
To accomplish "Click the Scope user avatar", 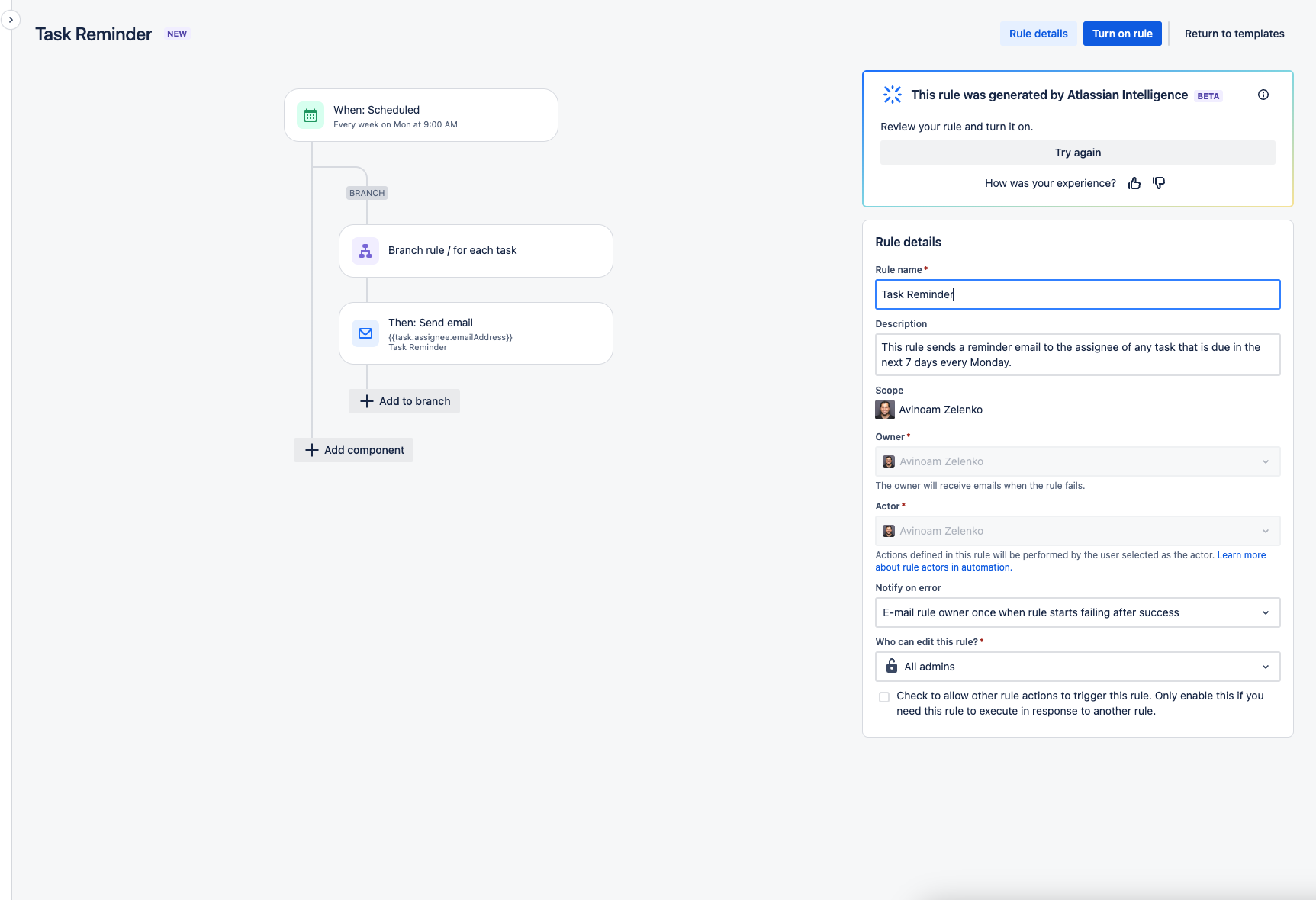I will (x=885, y=410).
